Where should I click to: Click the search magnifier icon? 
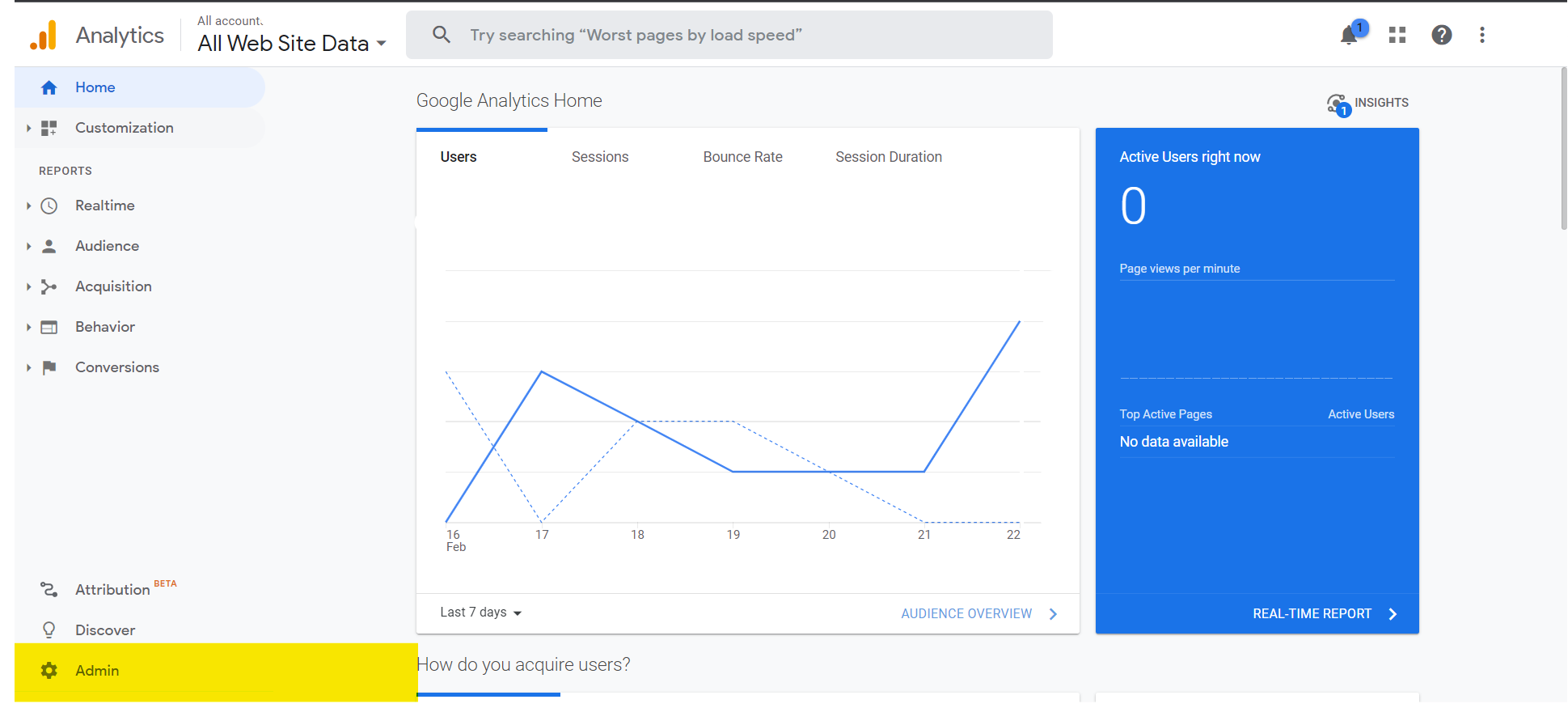point(442,35)
